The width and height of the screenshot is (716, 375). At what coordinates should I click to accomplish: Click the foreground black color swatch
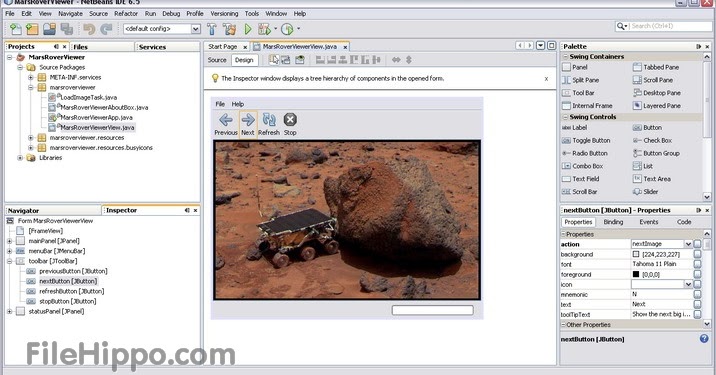636,275
